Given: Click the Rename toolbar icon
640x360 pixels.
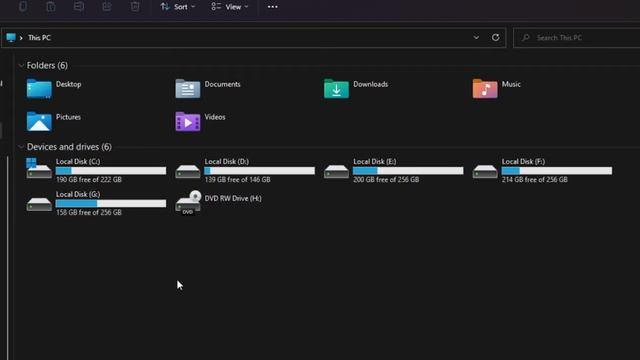Looking at the screenshot, I should coord(79,6).
